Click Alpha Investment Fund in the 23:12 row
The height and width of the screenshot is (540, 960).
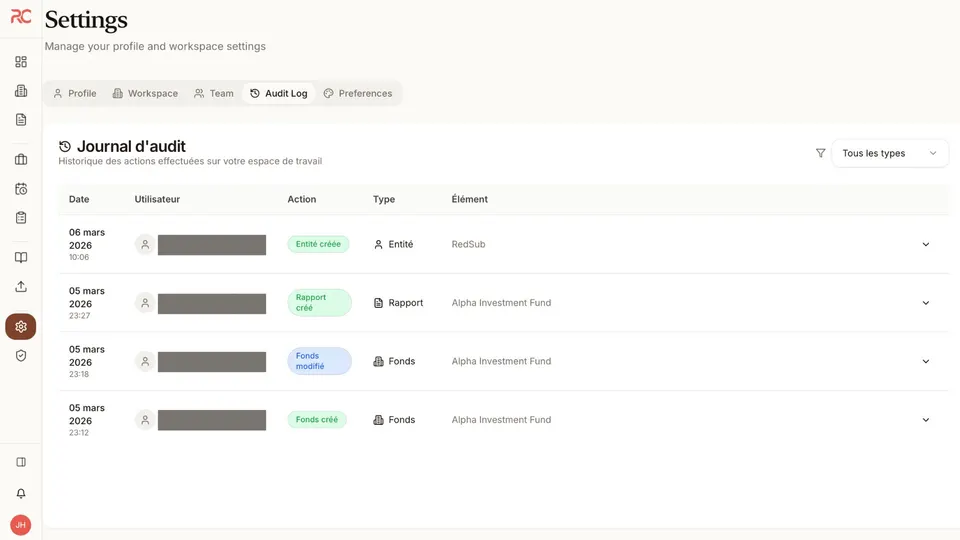tap(501, 419)
